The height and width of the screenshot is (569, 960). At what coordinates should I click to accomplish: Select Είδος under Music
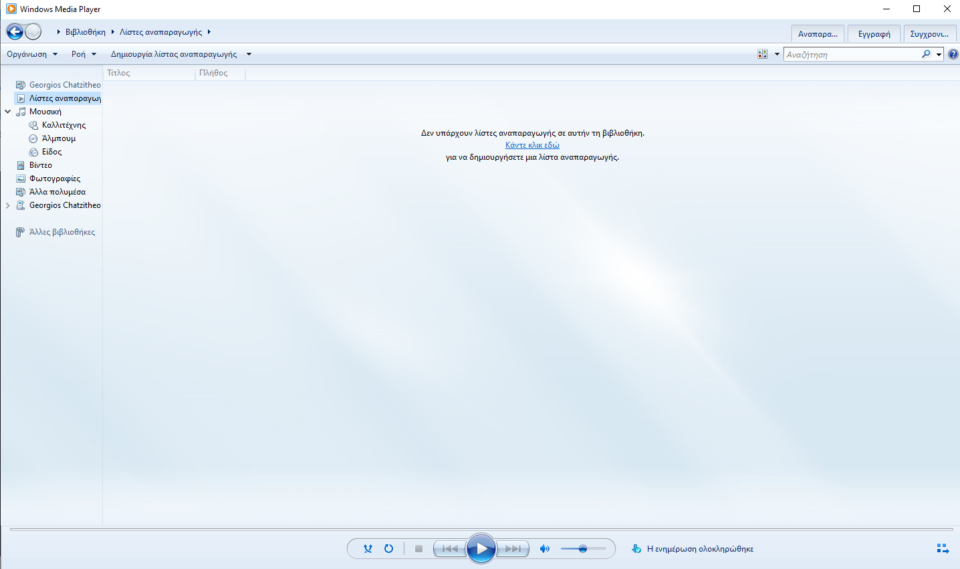point(51,152)
